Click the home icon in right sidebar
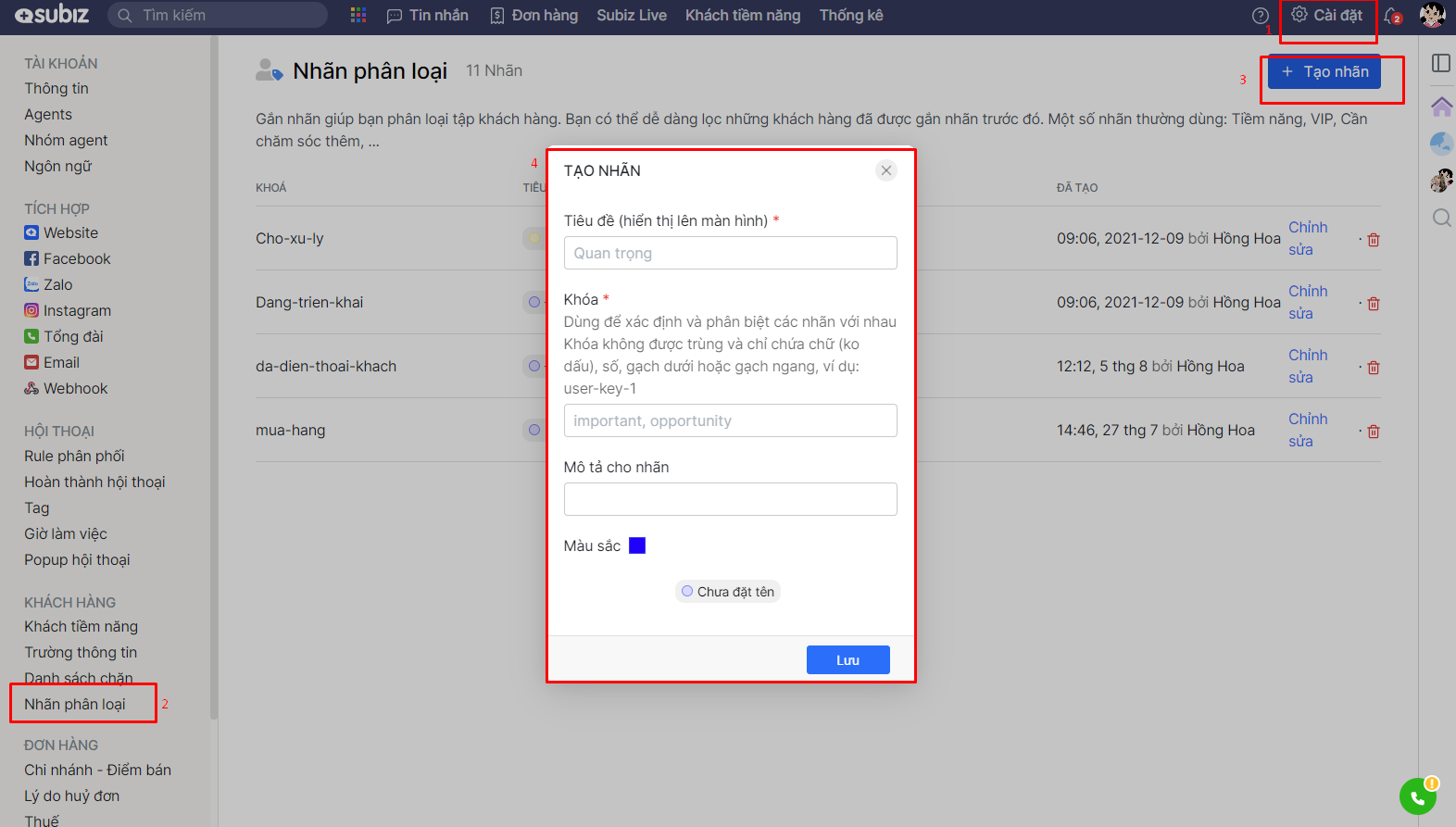 [1441, 107]
